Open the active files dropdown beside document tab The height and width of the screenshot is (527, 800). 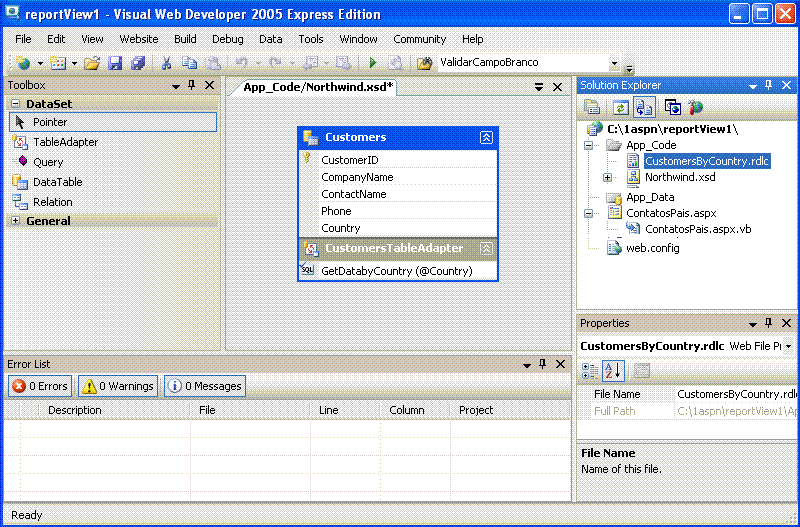pos(539,87)
